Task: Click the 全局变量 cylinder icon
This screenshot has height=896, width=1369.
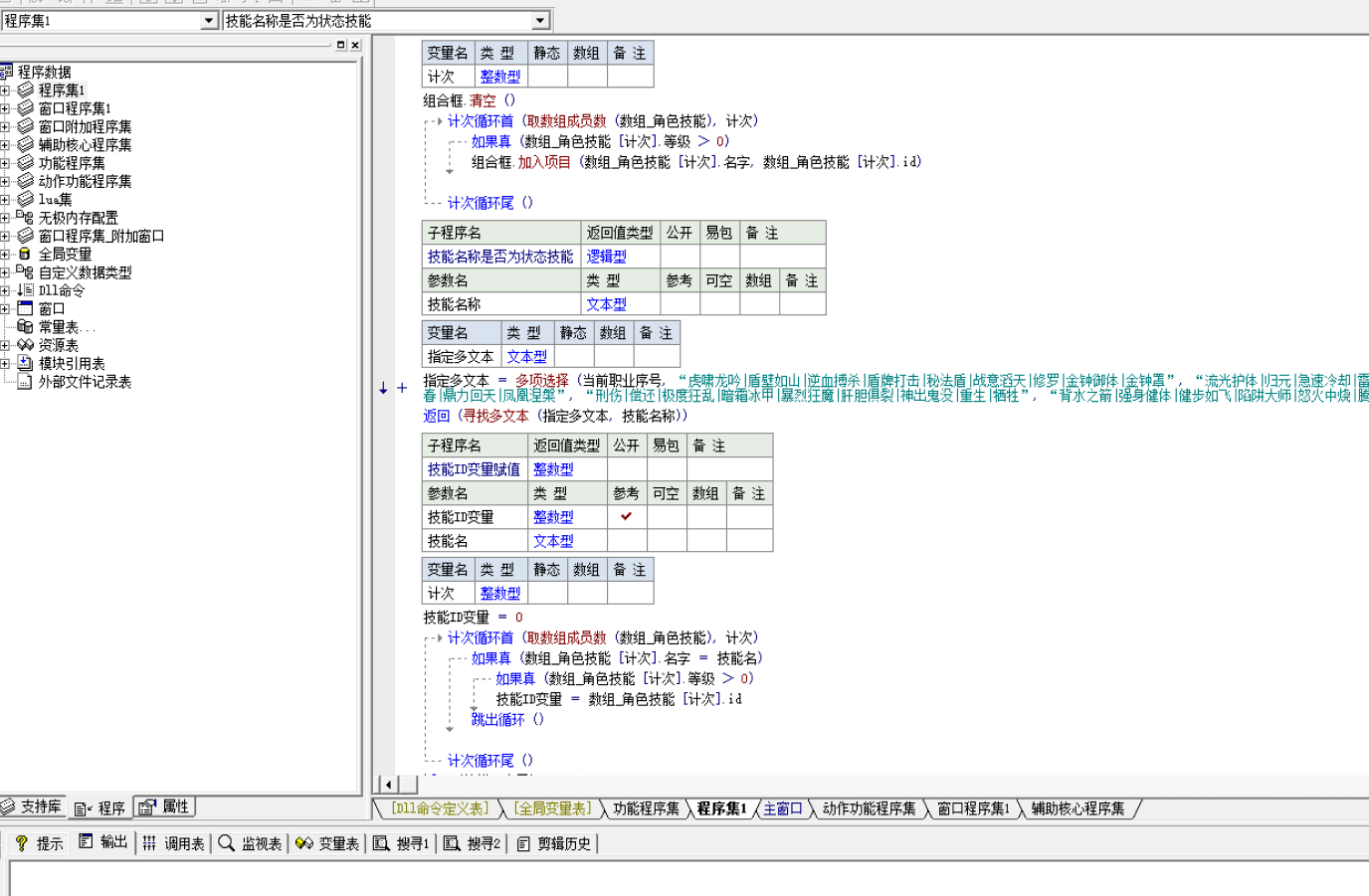Action: click(25, 255)
